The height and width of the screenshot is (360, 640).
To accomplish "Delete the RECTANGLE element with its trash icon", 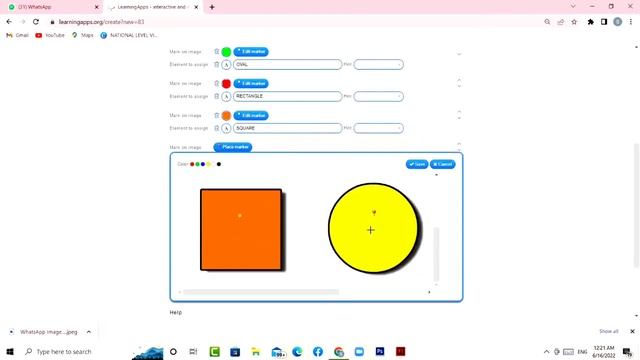I will (217, 96).
